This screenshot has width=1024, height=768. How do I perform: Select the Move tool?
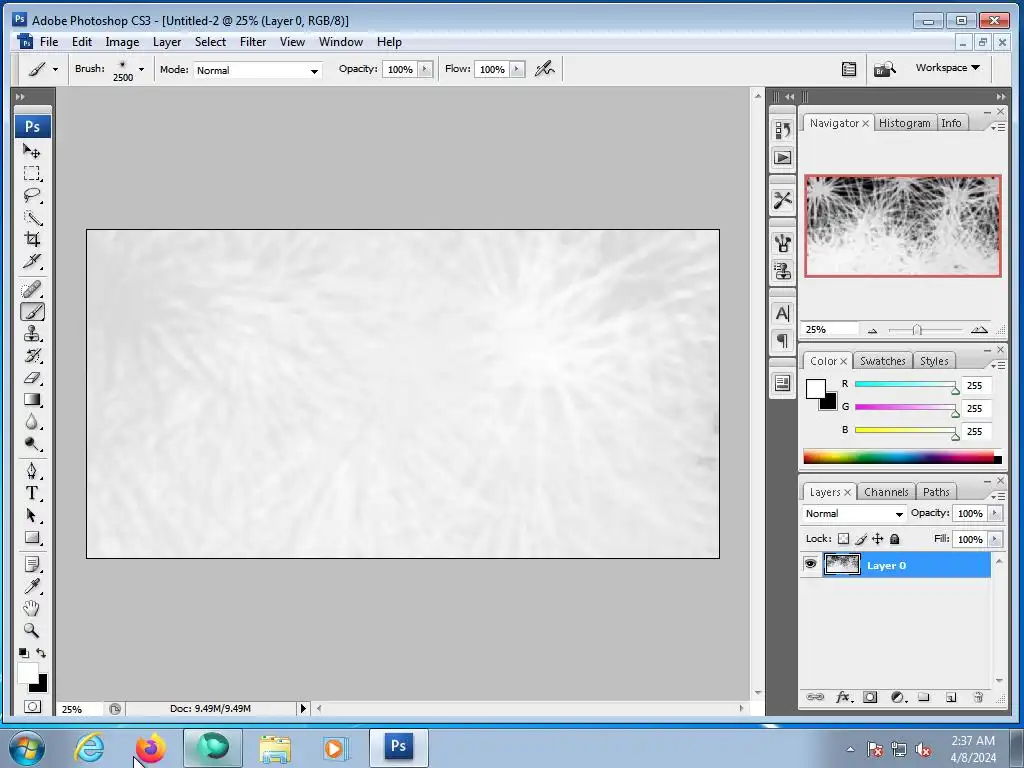32,152
